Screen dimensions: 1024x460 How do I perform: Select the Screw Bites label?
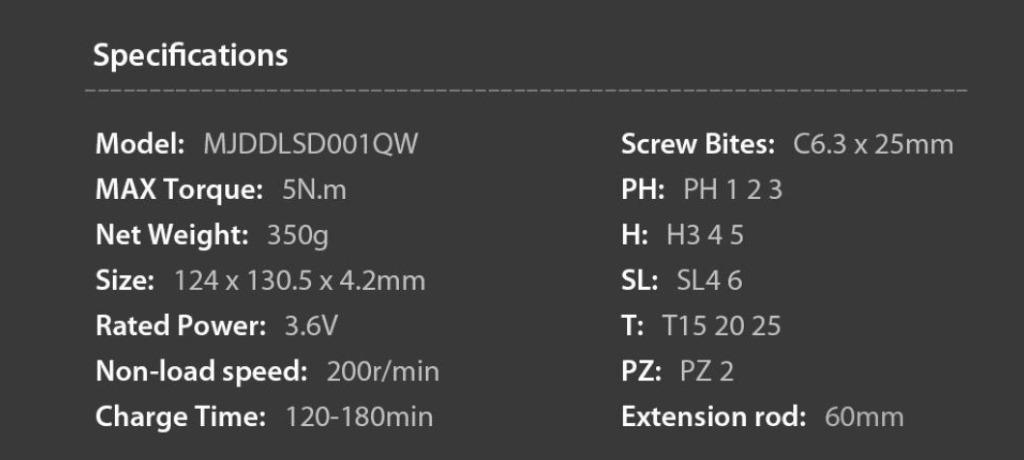coord(698,144)
